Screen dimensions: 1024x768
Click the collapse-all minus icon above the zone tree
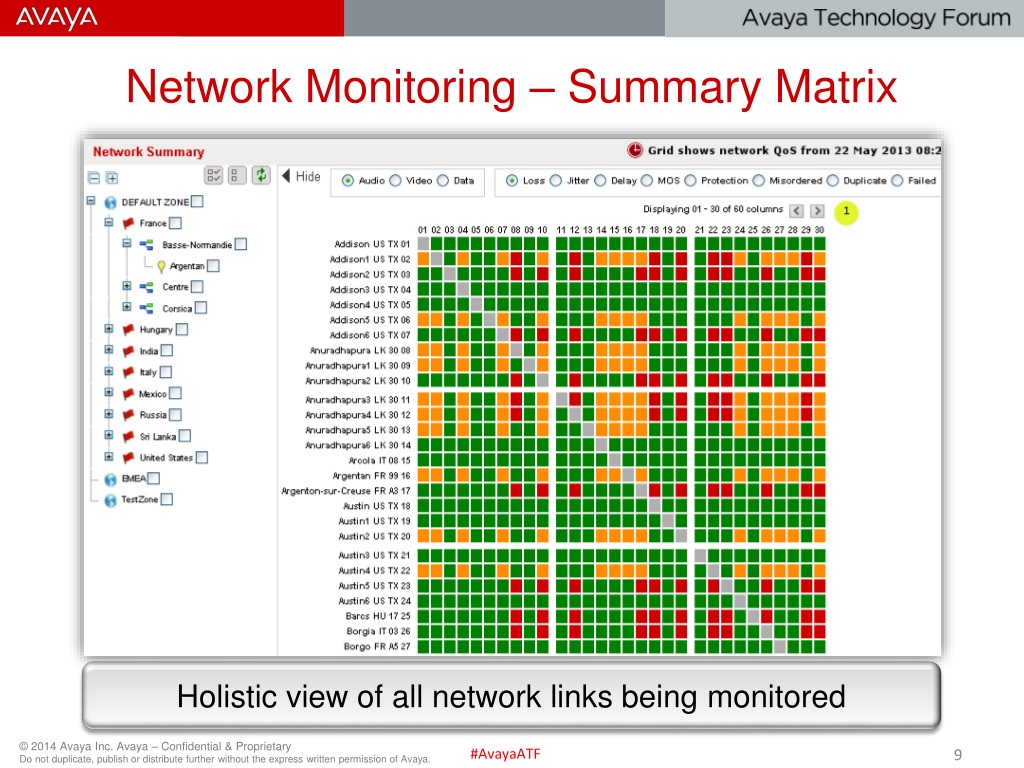tap(93, 178)
